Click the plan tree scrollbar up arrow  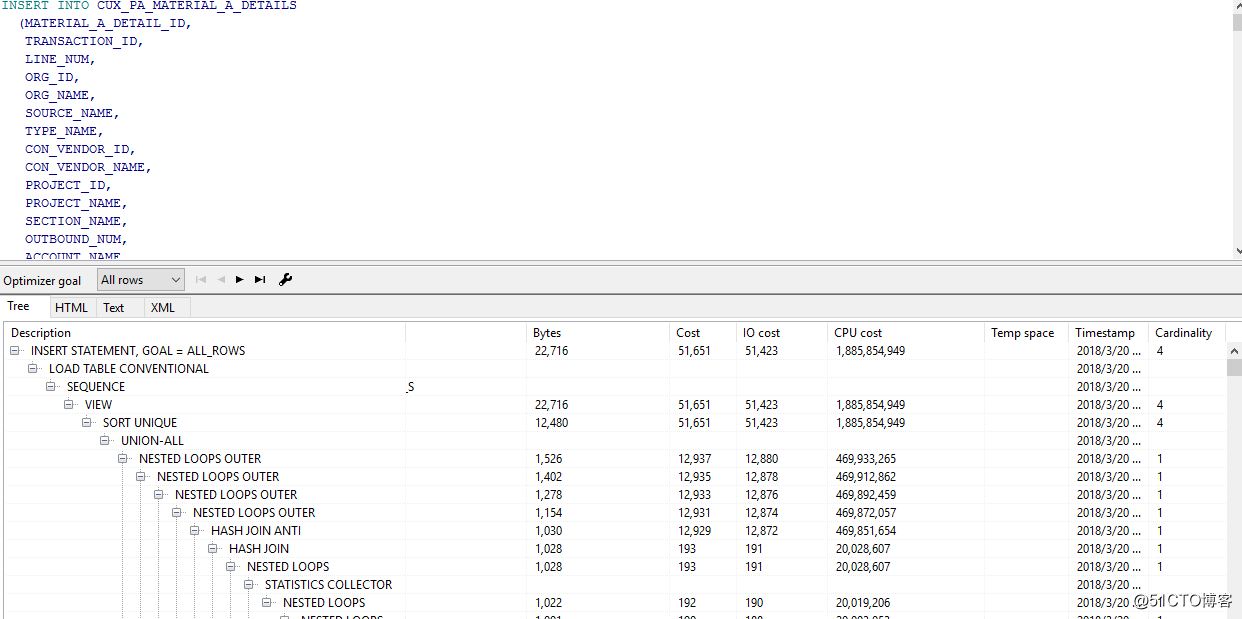point(1234,351)
